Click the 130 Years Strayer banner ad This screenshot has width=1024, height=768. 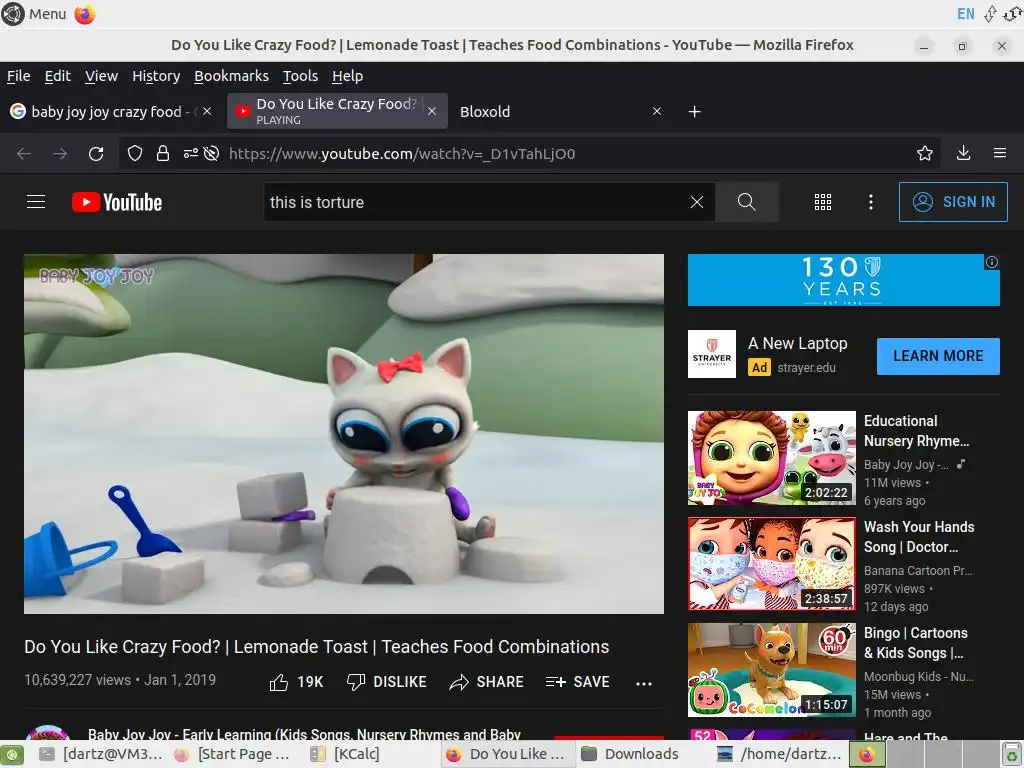844,280
